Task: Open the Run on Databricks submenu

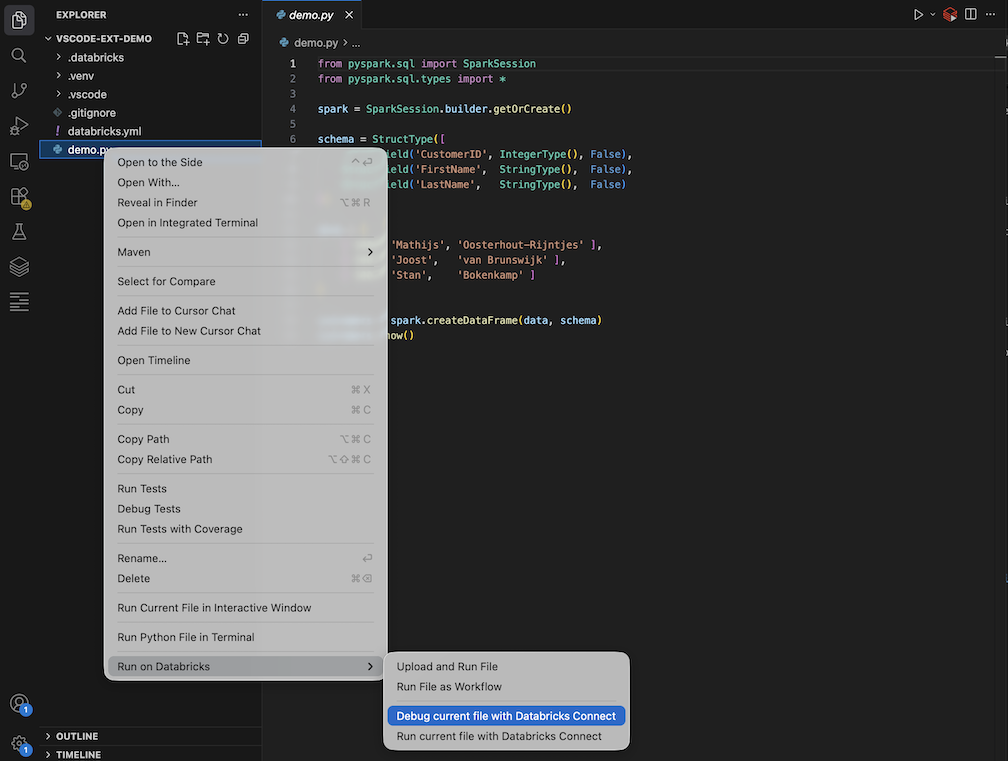Action: [245, 667]
